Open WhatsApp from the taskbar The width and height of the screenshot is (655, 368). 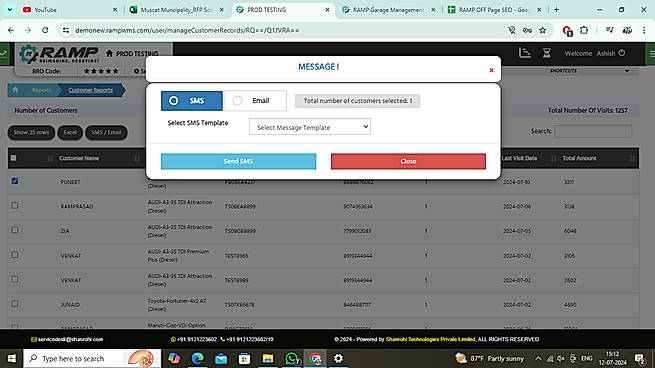(292, 358)
